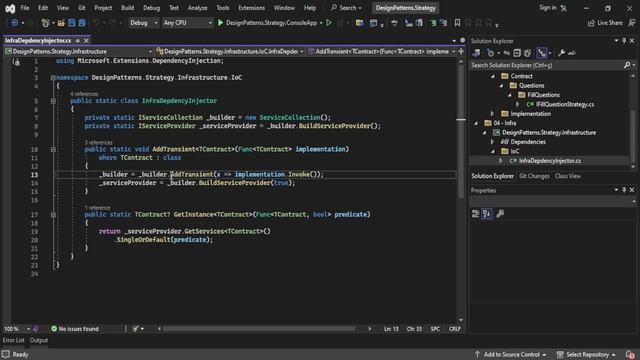Collapse the 04 - Infra folder
Image resolution: width=640 pixels, height=360 pixels.
[476, 123]
